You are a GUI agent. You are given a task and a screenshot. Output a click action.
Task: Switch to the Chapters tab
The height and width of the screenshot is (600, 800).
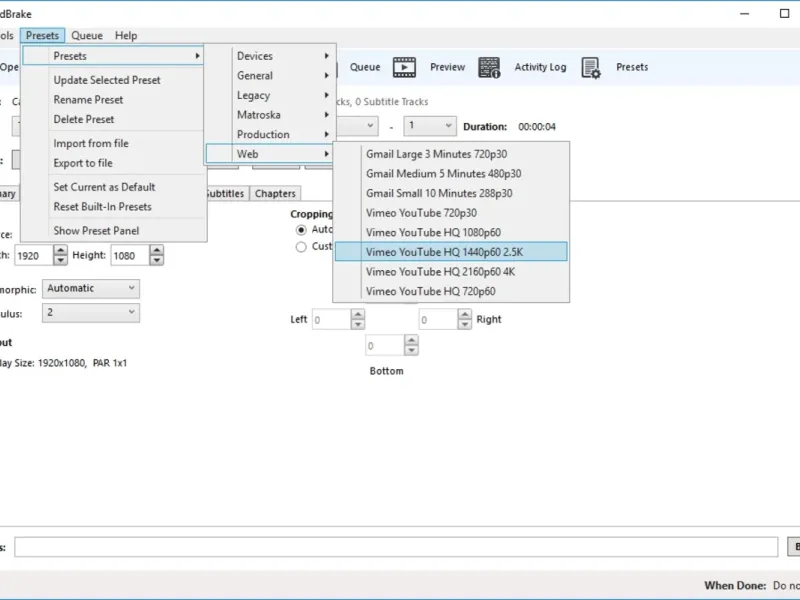[275, 193]
